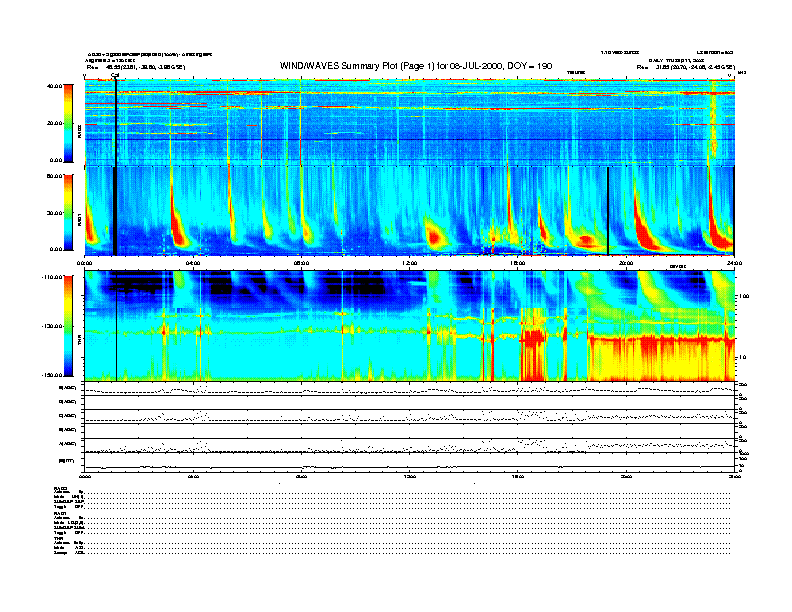Click the 24:00 tick label below RAD1 panel
The height and width of the screenshot is (612, 792).
click(x=734, y=263)
